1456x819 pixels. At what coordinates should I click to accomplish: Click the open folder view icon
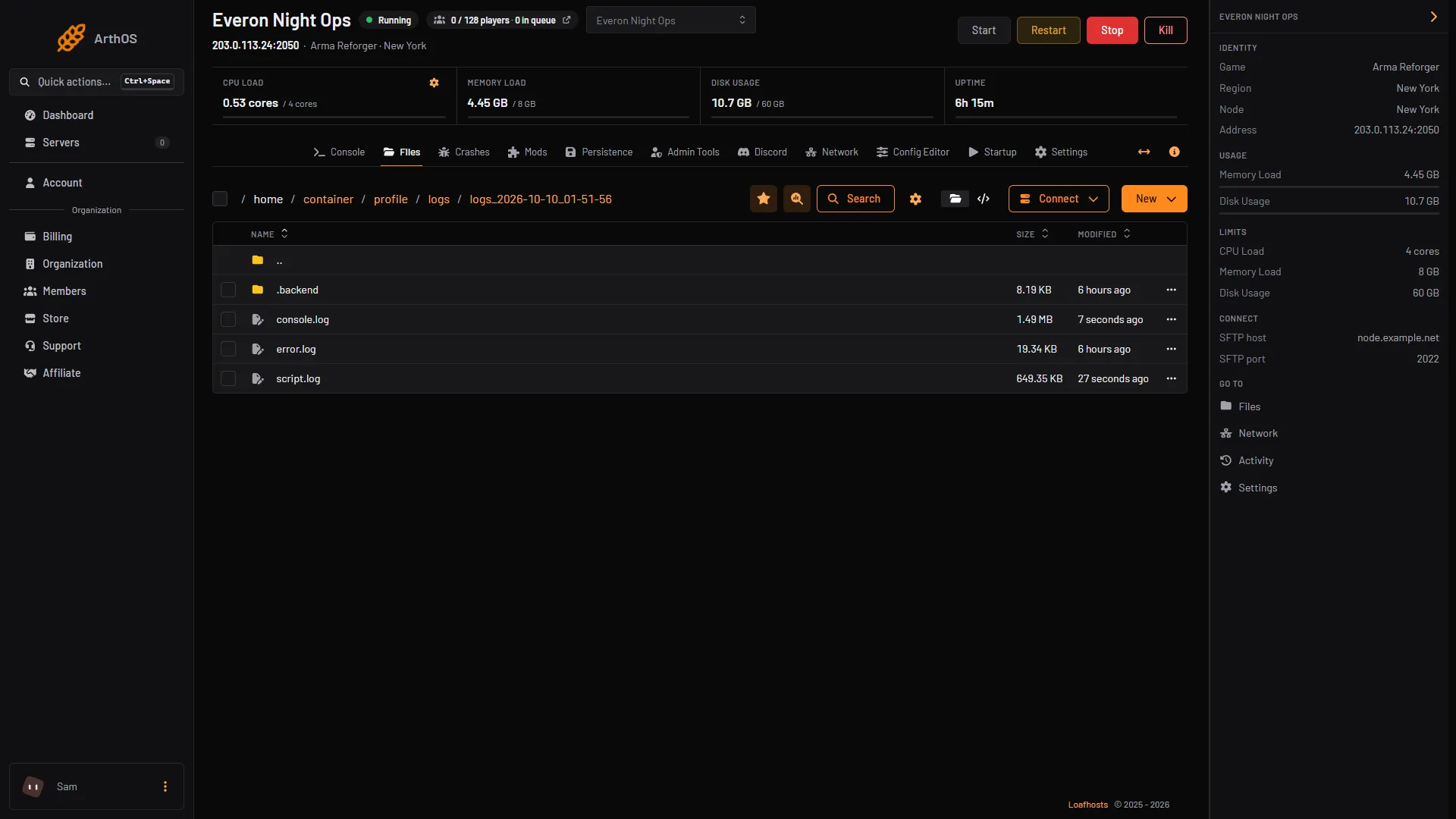point(955,199)
